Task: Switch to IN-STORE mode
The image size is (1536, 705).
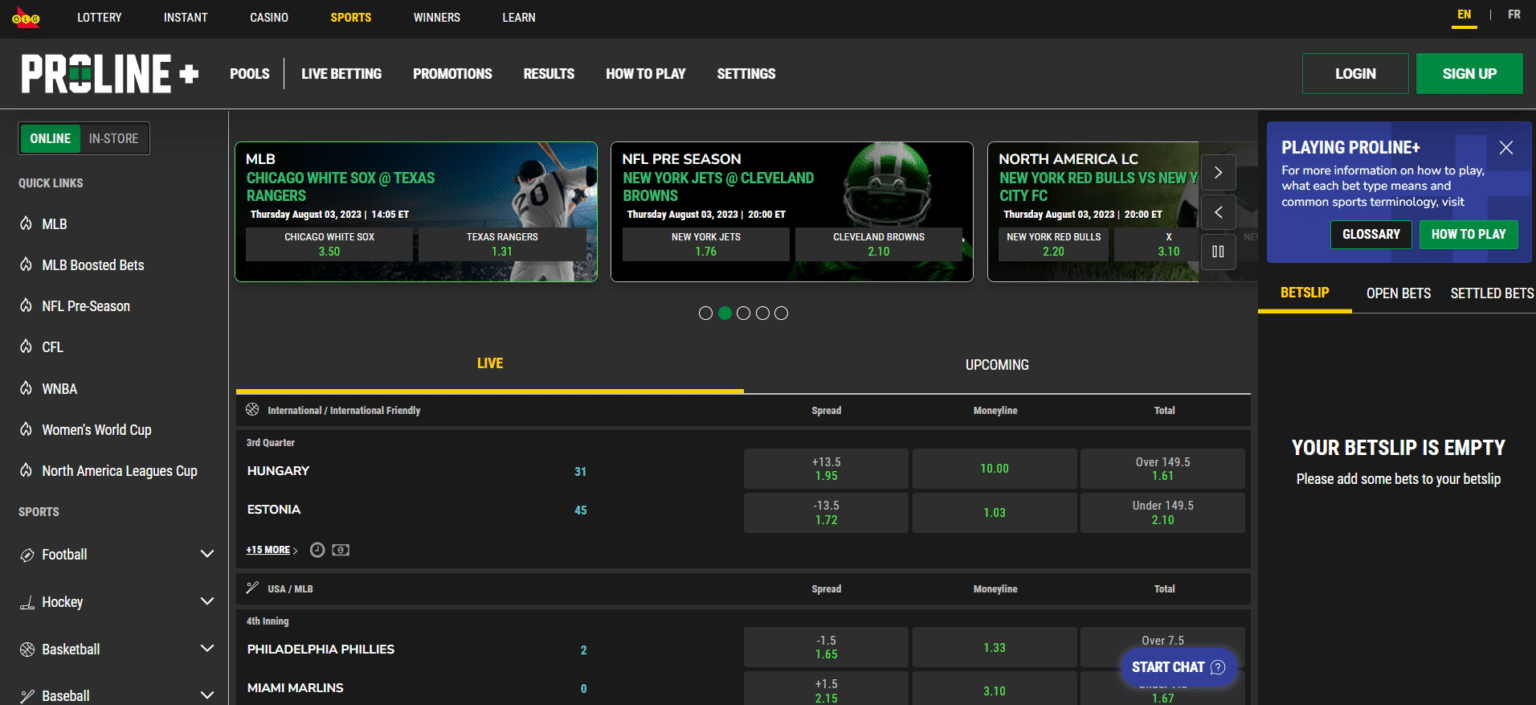Action: tap(113, 138)
